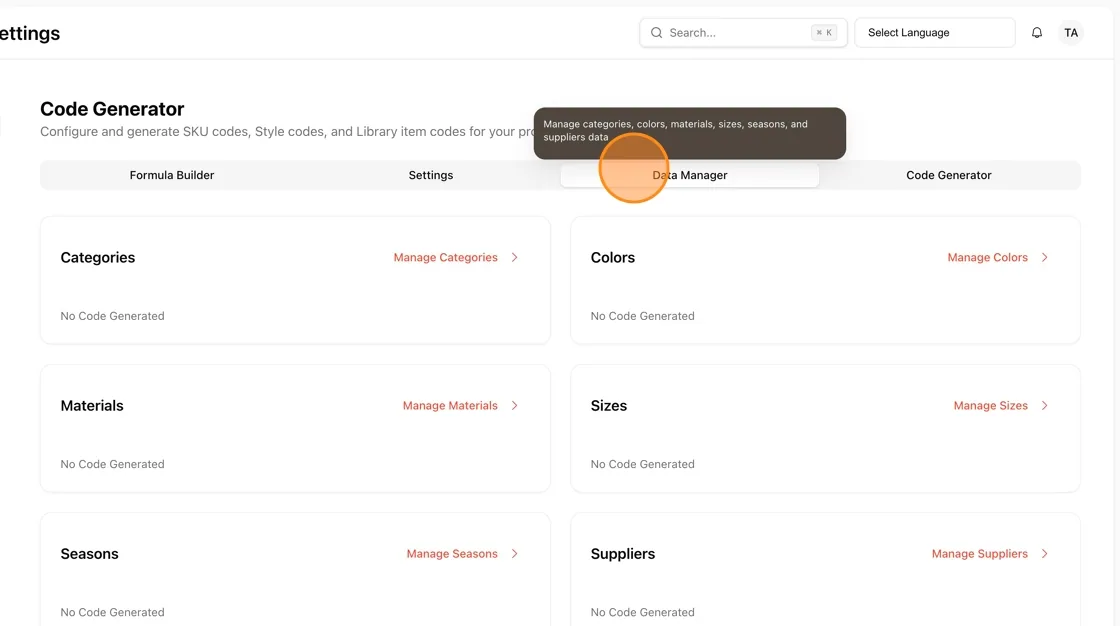Click the Colors card heading
Image resolution: width=1120 pixels, height=626 pixels.
(x=613, y=257)
